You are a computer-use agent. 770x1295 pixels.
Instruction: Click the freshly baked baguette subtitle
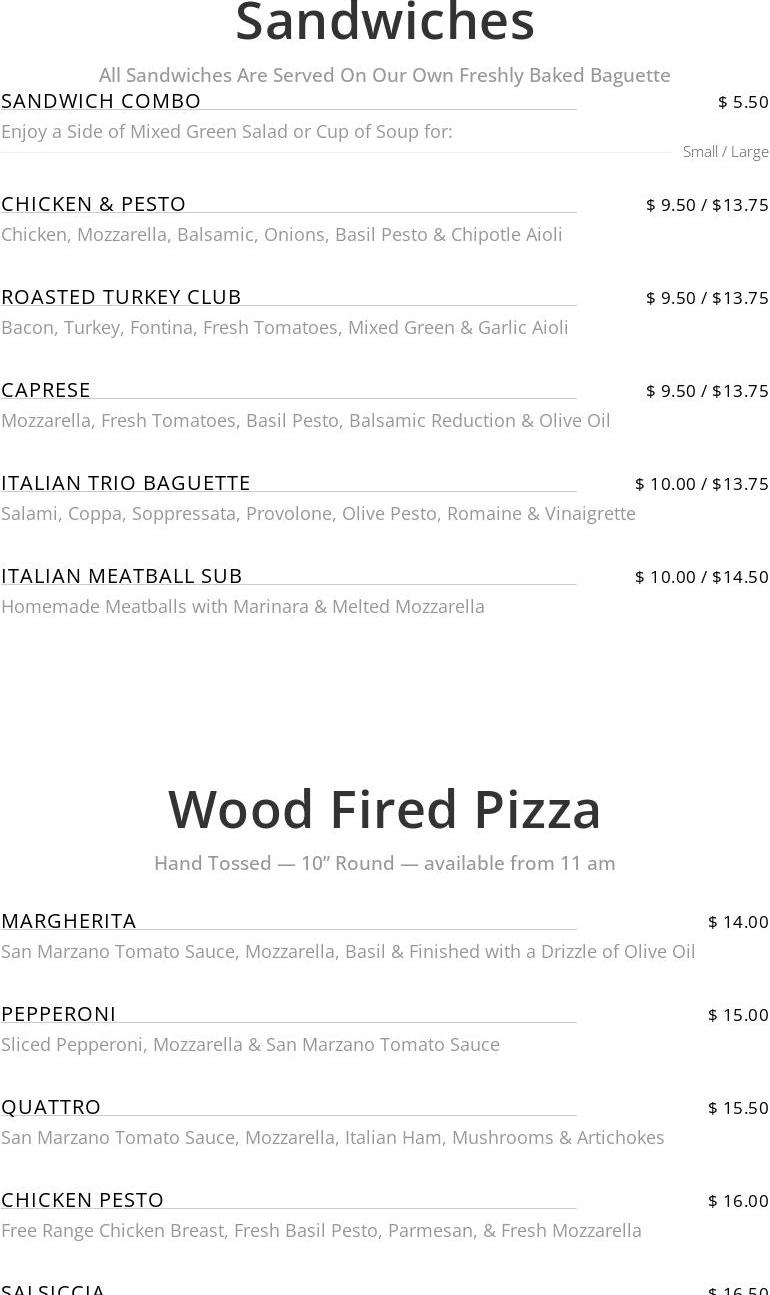[x=385, y=76]
